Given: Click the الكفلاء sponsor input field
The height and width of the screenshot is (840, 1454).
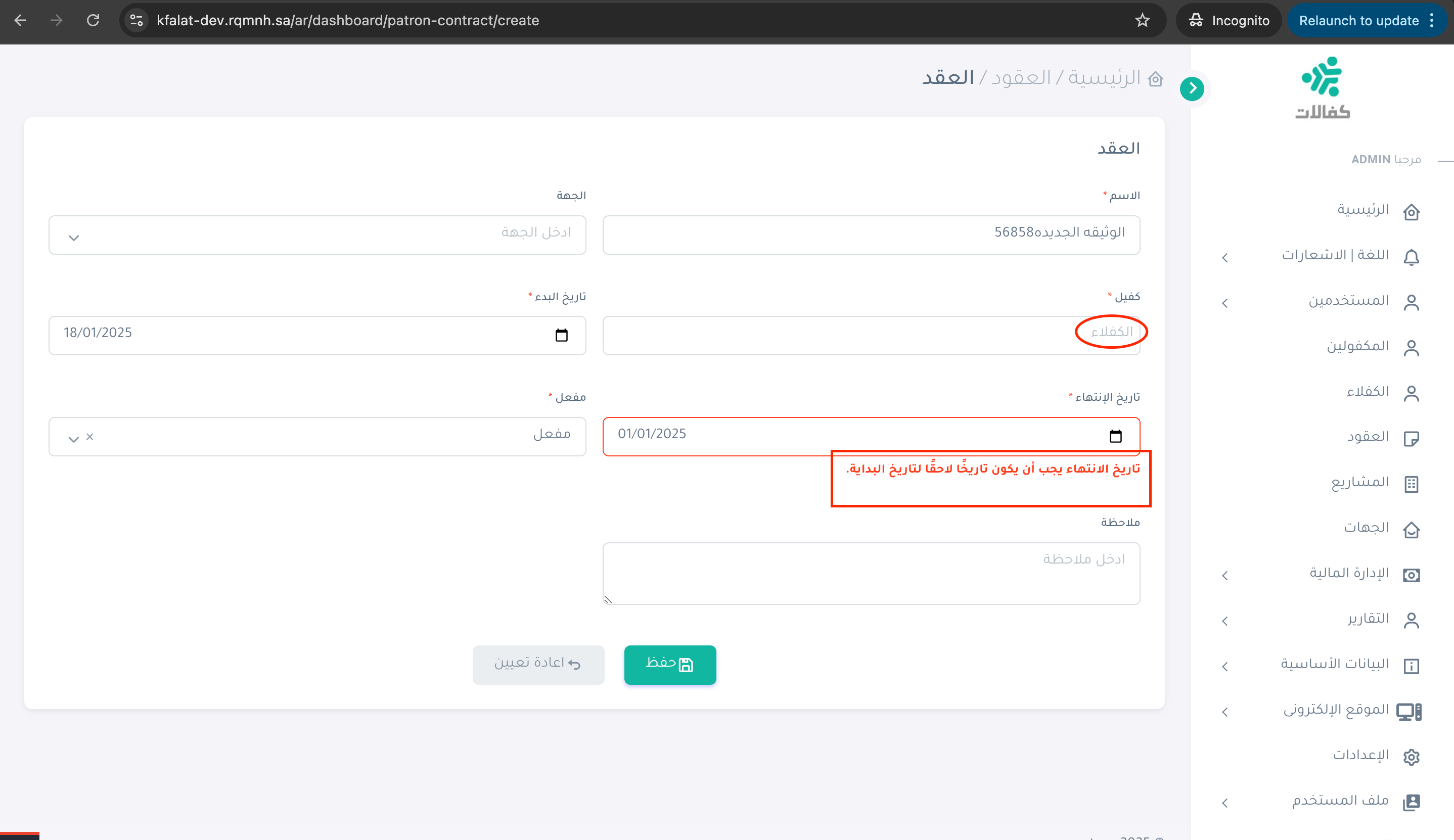Looking at the screenshot, I should 871,335.
